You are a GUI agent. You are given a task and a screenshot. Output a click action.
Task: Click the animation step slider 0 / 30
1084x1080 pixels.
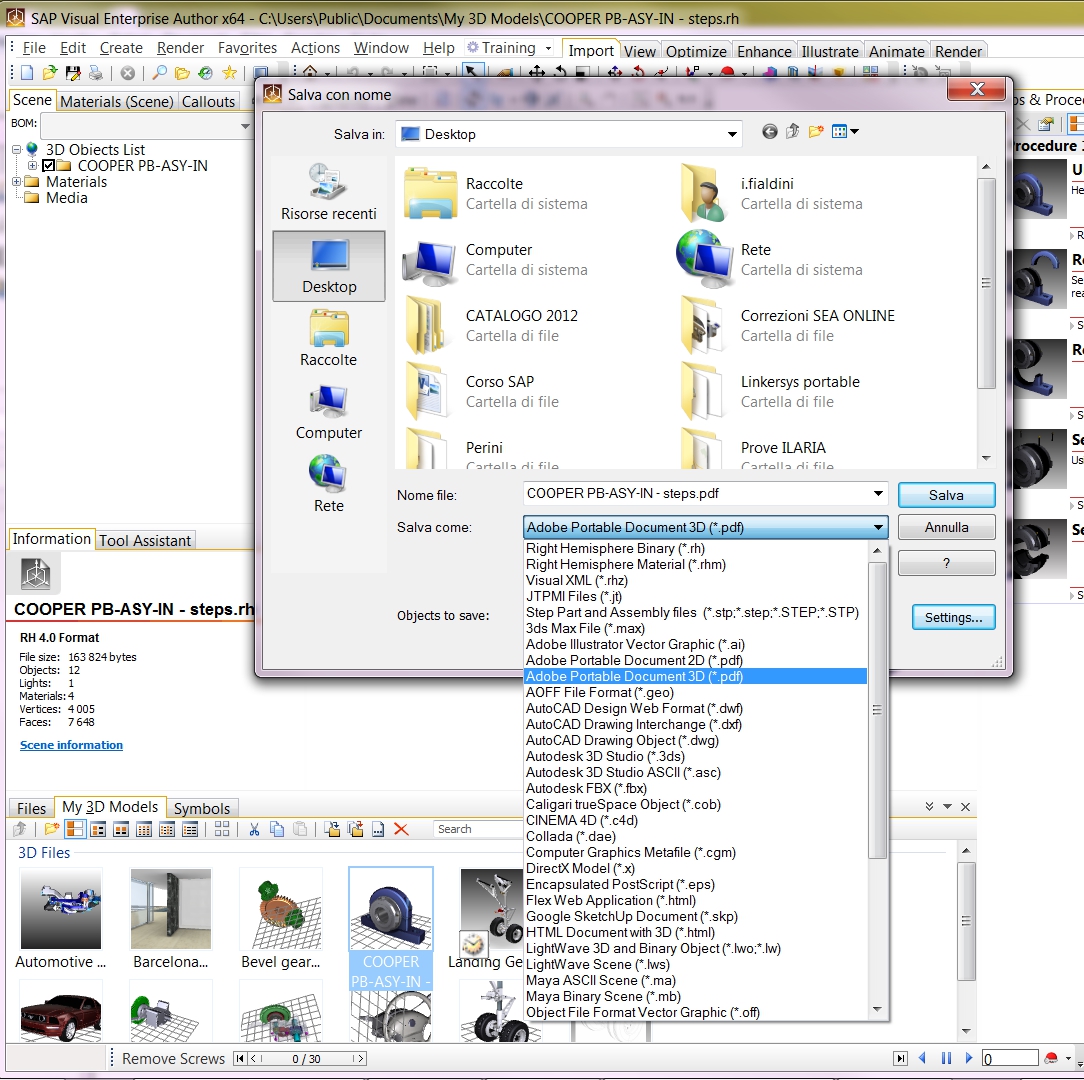[305, 1059]
